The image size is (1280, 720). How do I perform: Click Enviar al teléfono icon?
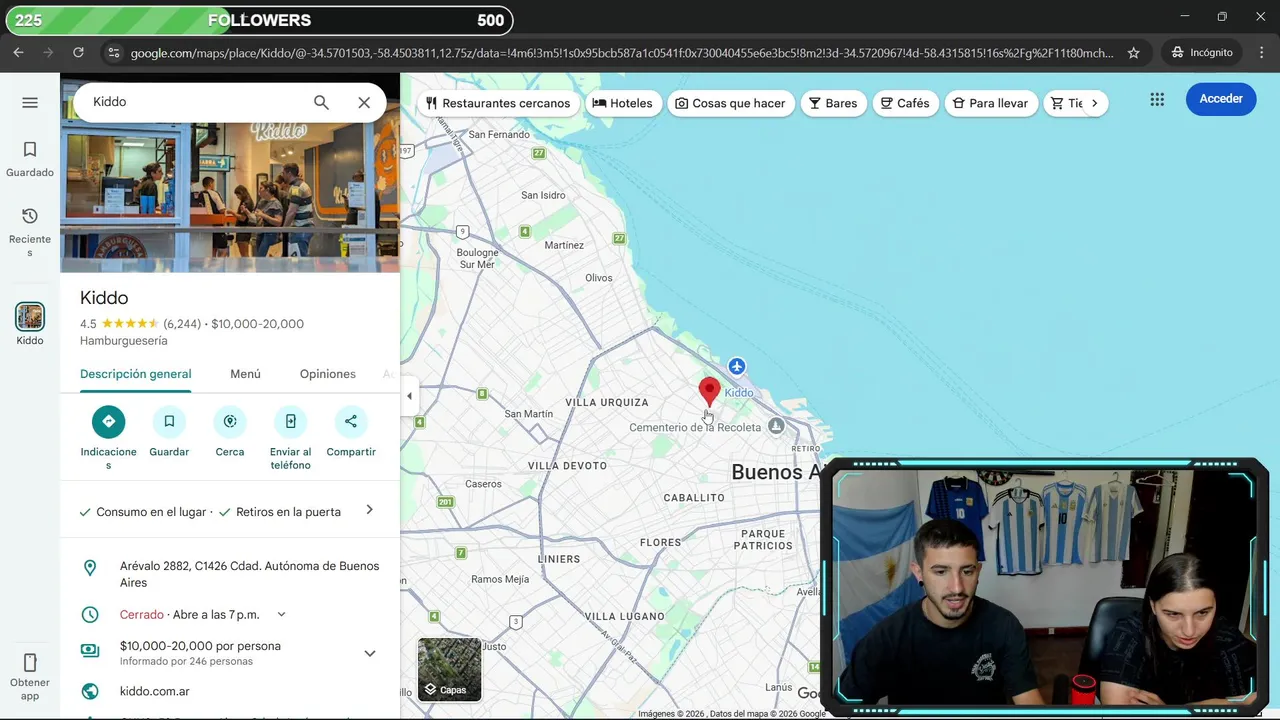pos(290,421)
